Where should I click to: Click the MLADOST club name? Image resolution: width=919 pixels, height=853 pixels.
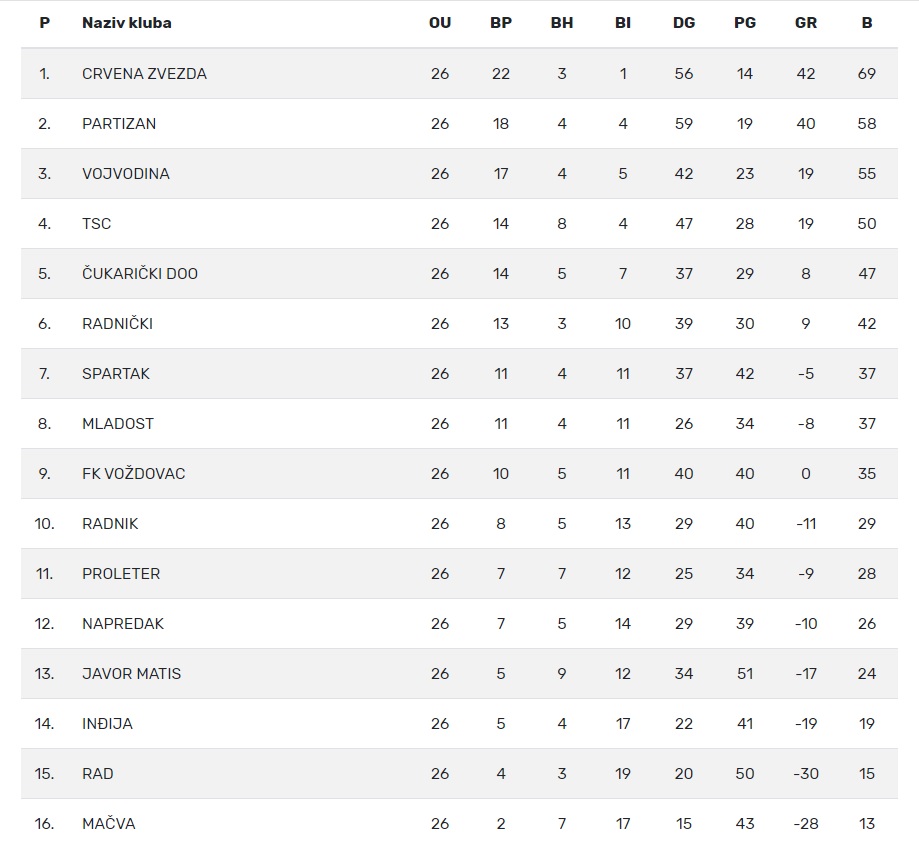(x=118, y=424)
